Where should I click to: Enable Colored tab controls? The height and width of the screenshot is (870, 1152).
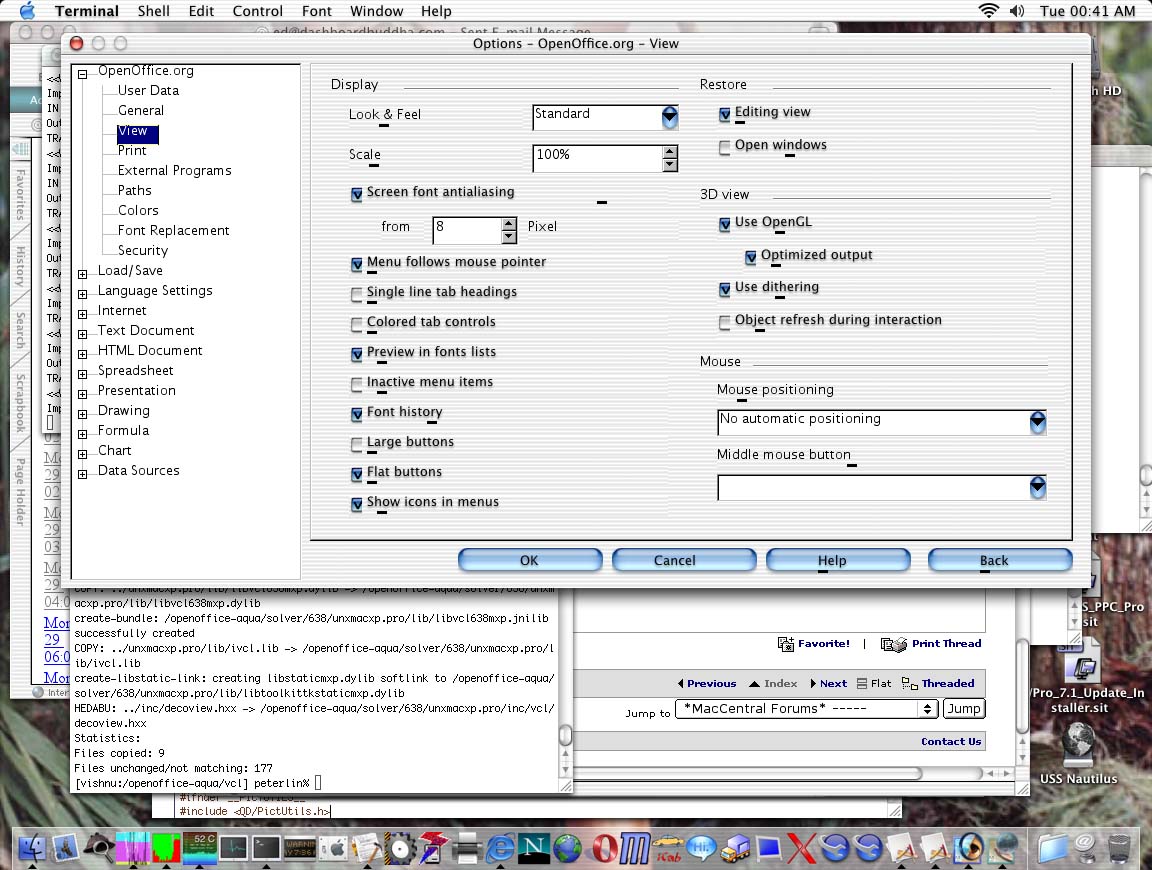[357, 324]
